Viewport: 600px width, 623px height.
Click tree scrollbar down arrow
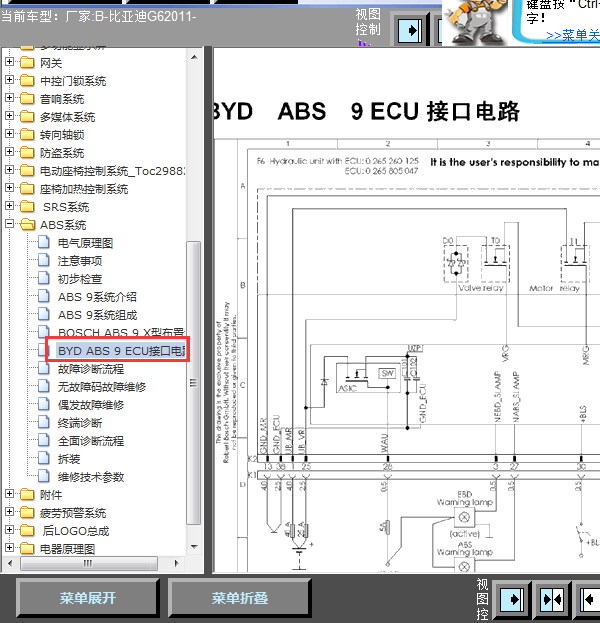(194, 547)
